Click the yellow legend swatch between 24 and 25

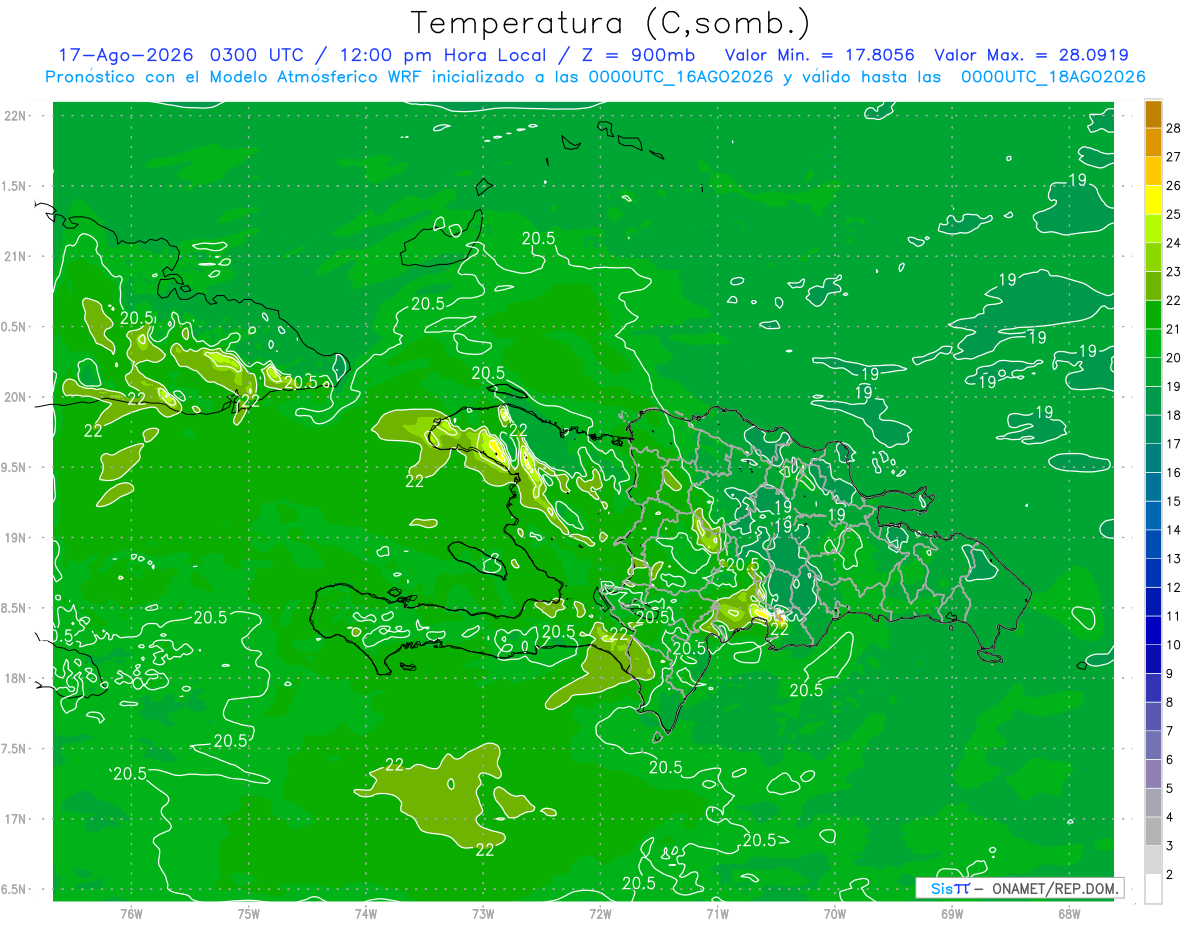1153,229
